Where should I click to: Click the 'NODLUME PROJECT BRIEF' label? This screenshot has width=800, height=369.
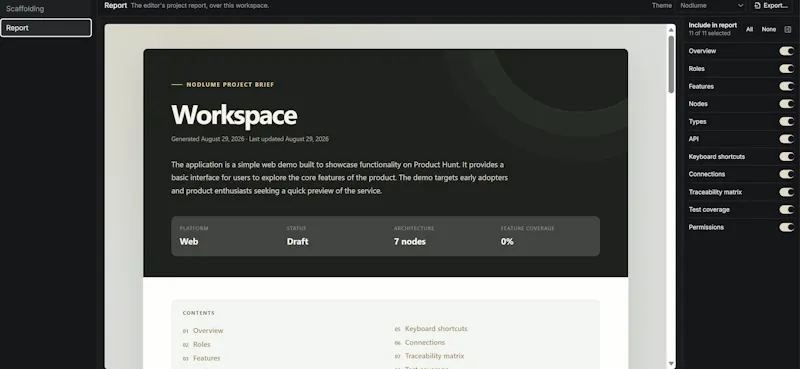point(230,85)
